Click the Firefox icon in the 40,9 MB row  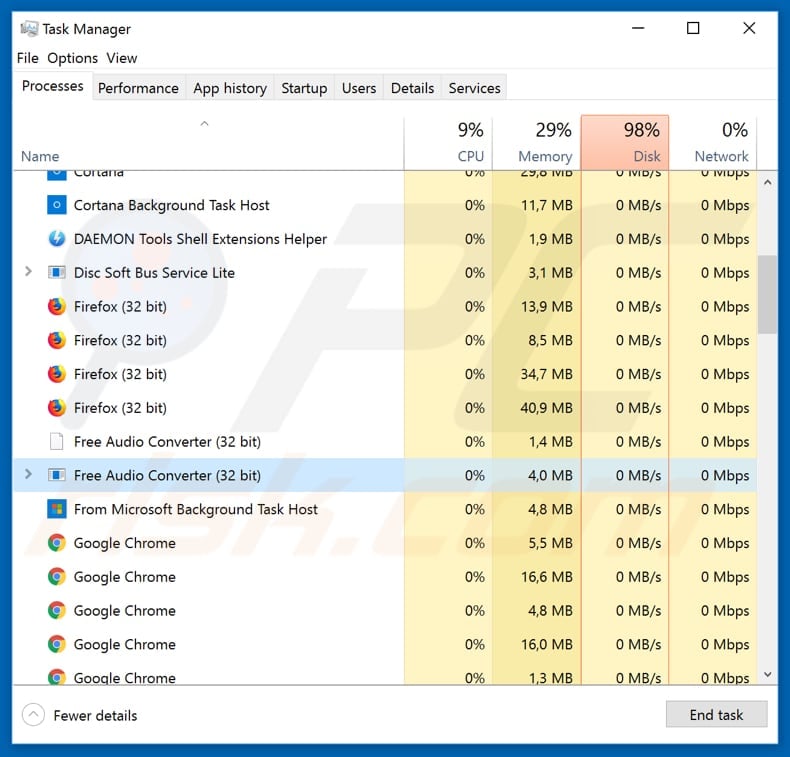point(56,407)
